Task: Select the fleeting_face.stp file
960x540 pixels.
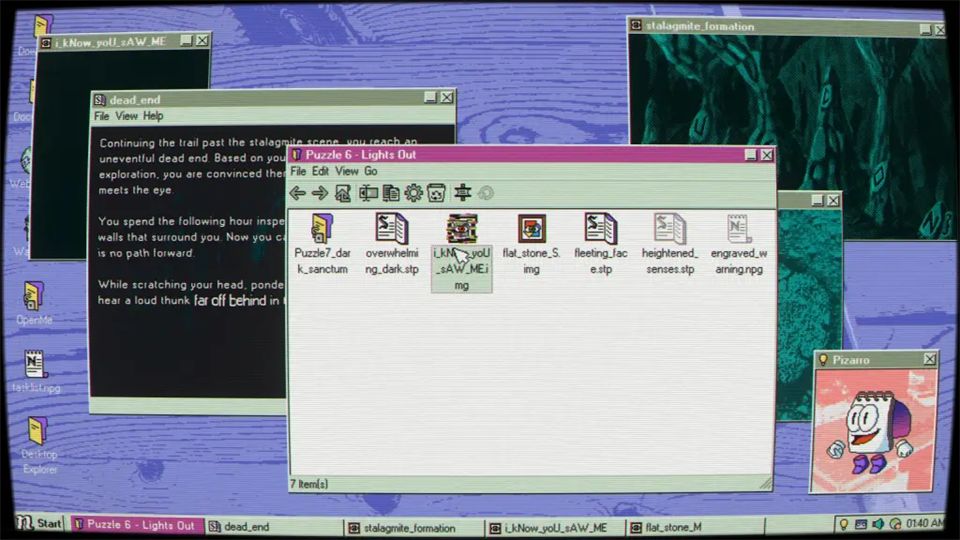Action: pyautogui.click(x=601, y=243)
